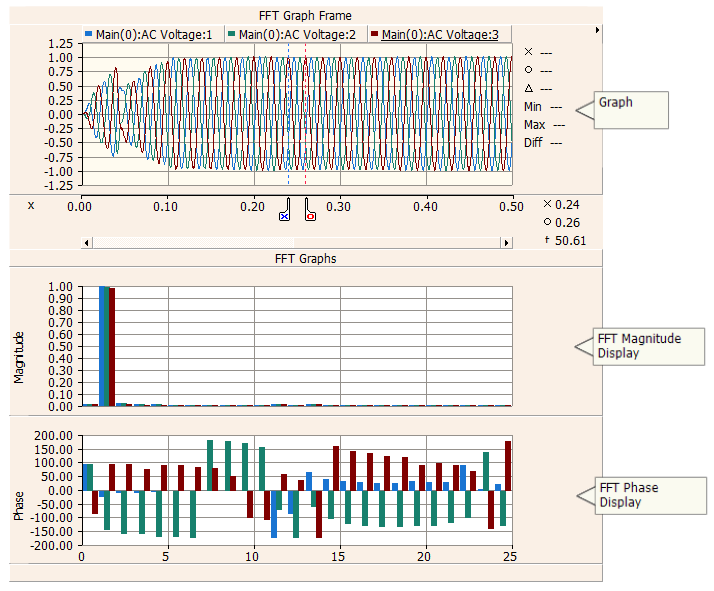Click the red O marker handle
714x591 pixels.
(x=310, y=213)
